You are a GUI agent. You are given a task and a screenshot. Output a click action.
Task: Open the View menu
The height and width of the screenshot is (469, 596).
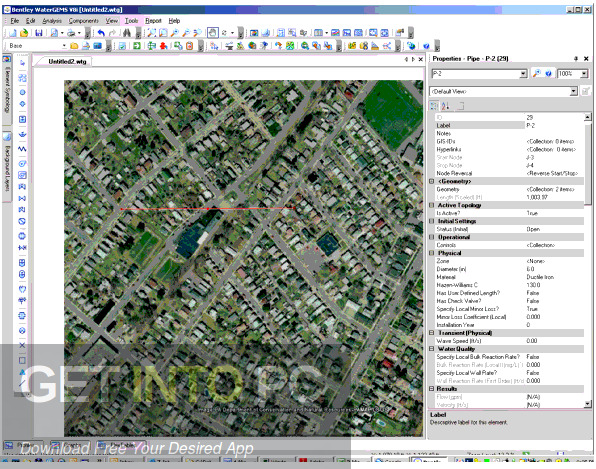tap(112, 21)
